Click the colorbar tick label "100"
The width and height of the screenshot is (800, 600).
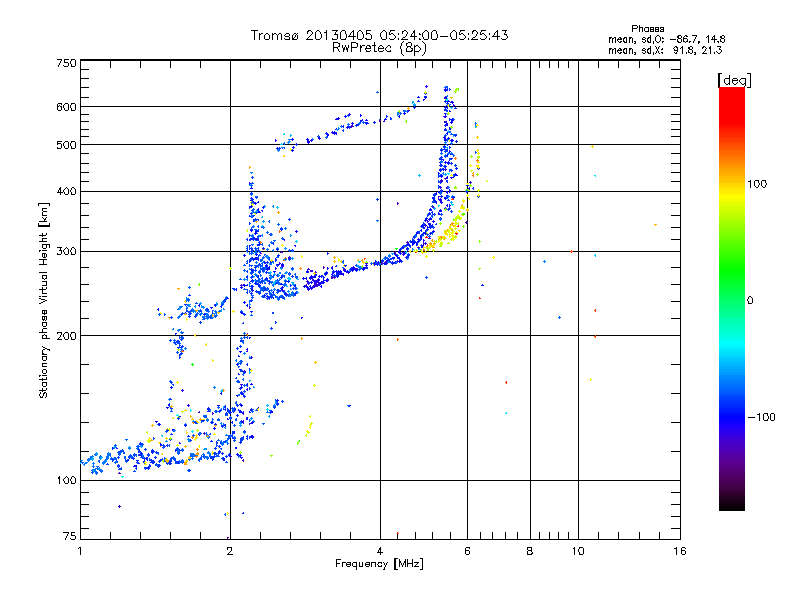757,184
